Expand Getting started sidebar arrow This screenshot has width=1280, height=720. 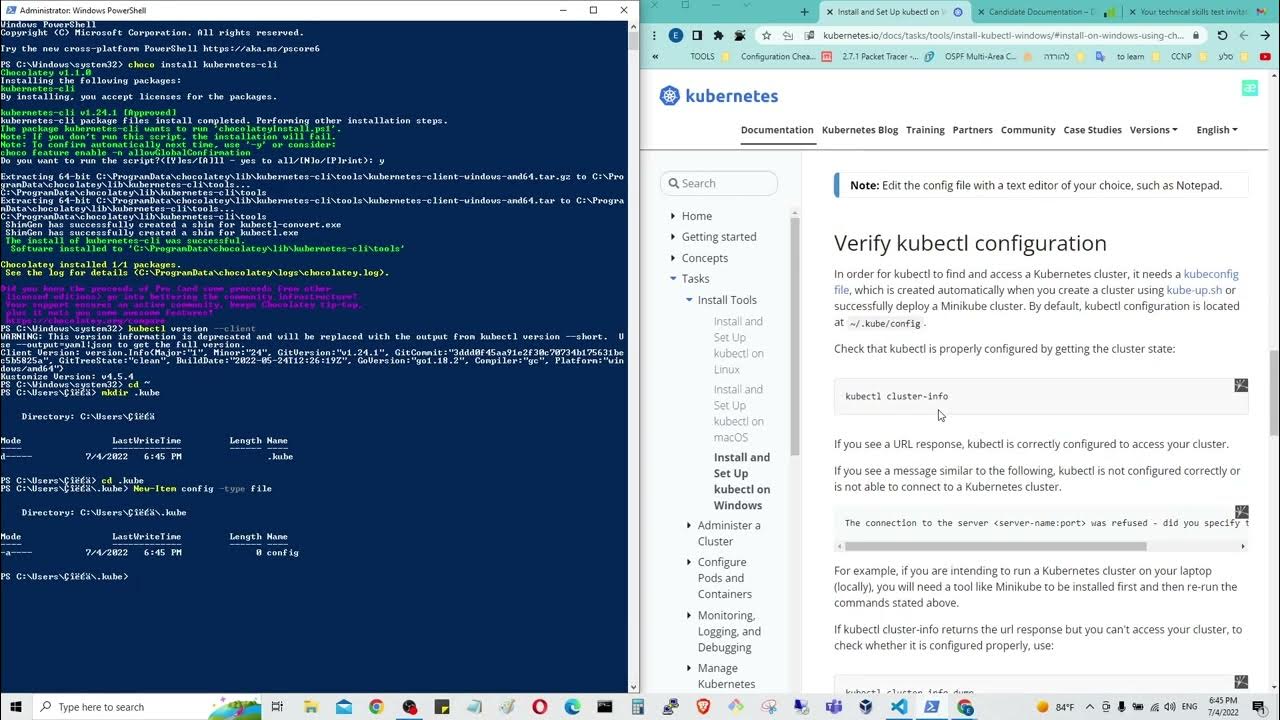(x=673, y=237)
